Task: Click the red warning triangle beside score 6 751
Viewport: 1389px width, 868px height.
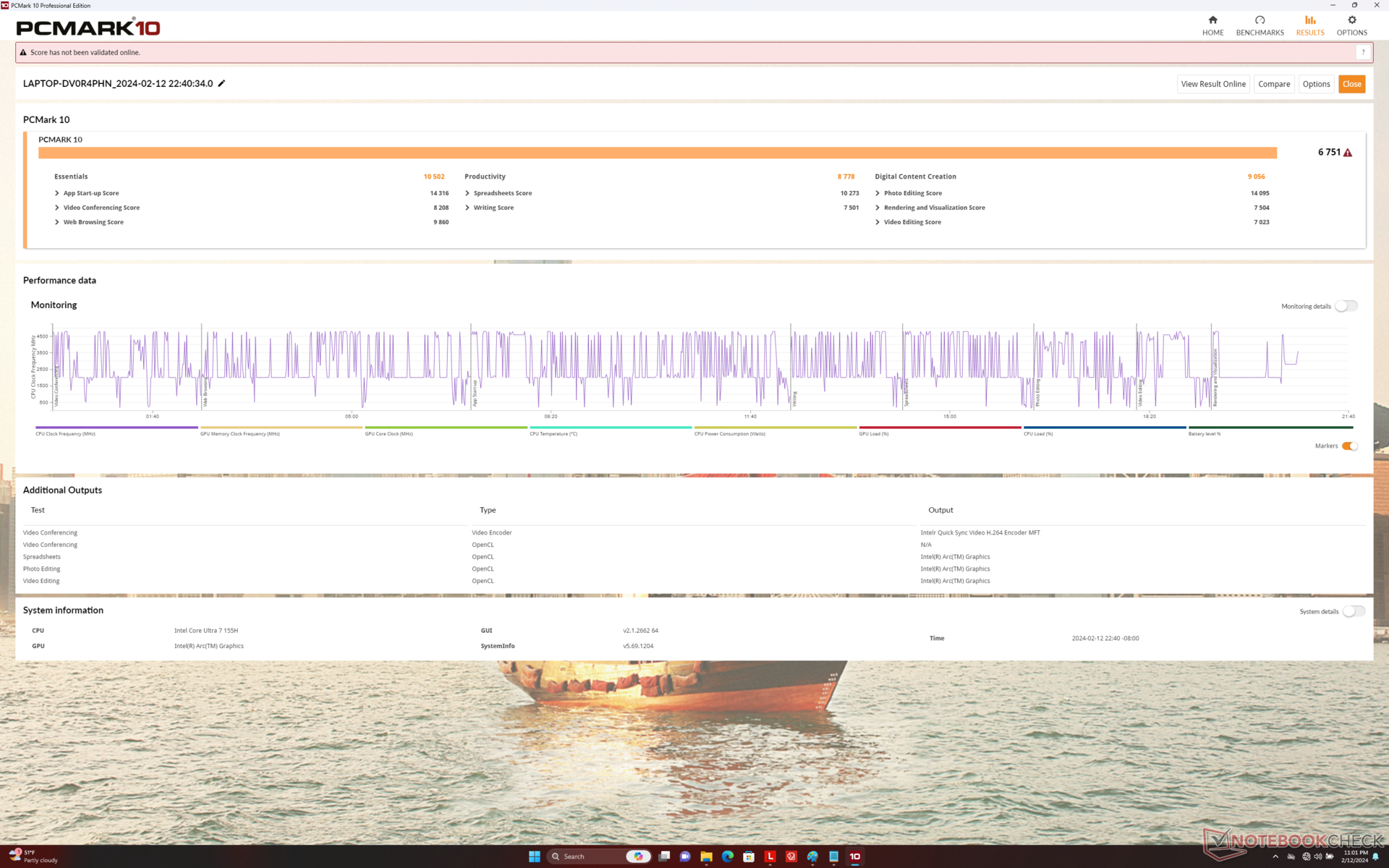Action: (1348, 153)
